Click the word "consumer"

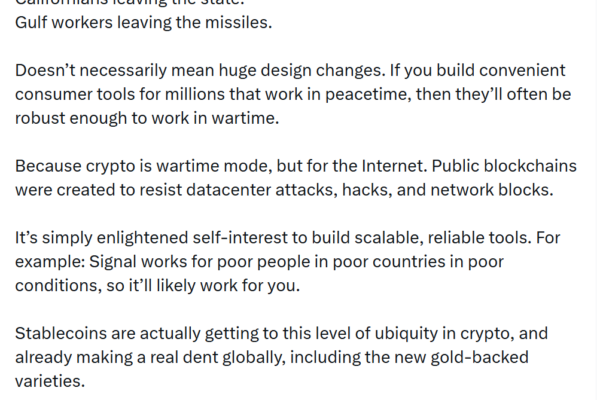coord(56,95)
